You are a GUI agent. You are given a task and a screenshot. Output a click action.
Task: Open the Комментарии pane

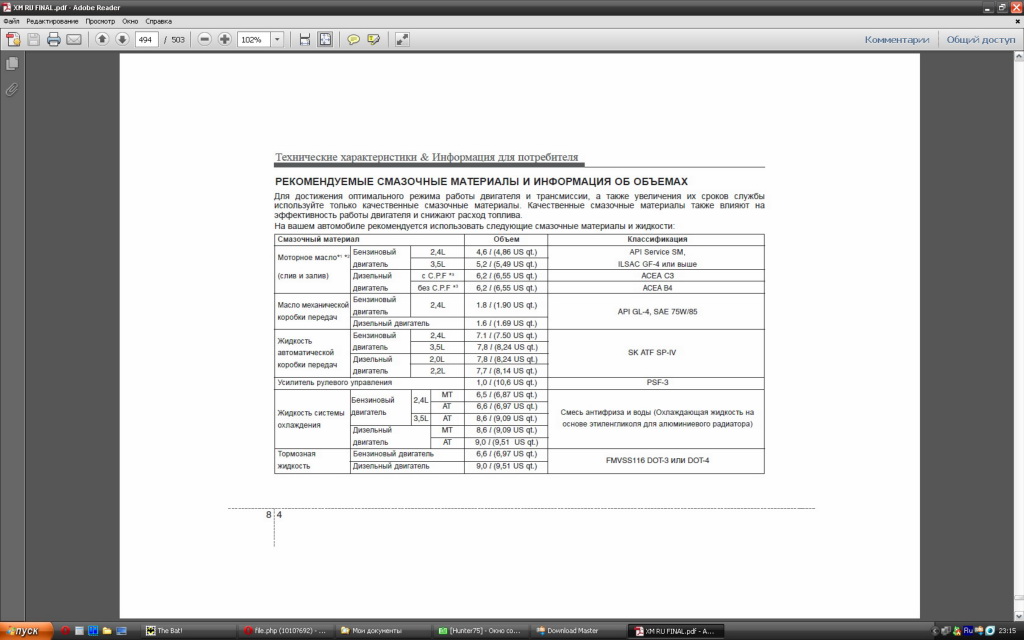[x=897, y=40]
